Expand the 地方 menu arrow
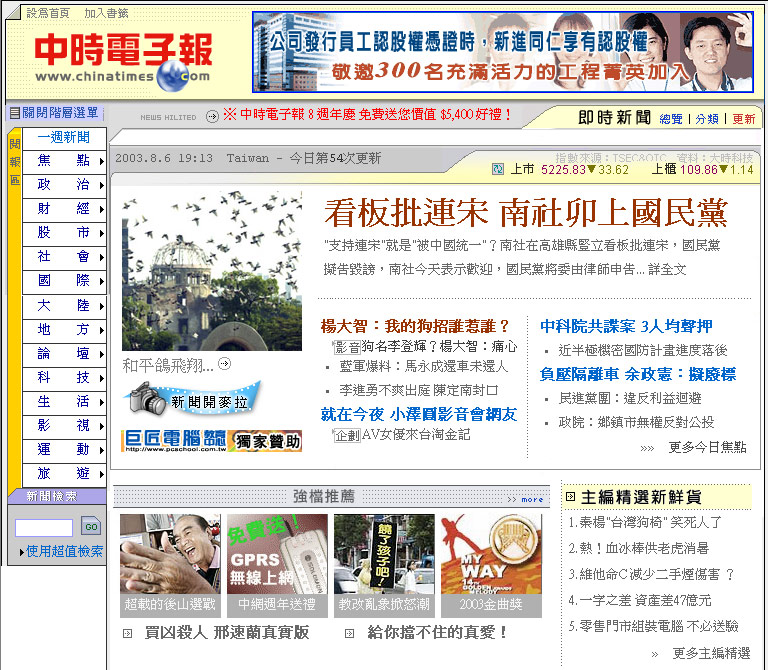 (x=101, y=330)
